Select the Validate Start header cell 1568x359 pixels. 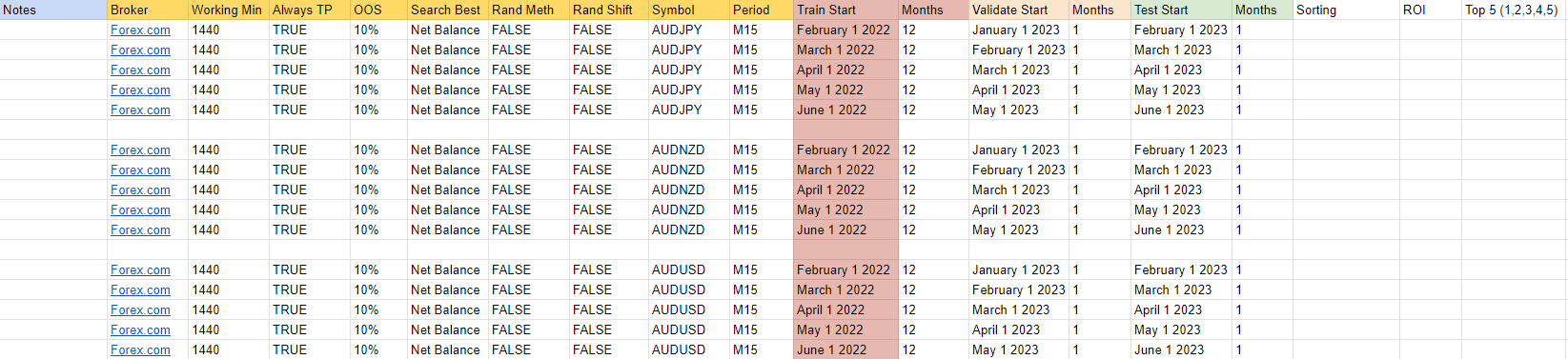[x=1018, y=10]
